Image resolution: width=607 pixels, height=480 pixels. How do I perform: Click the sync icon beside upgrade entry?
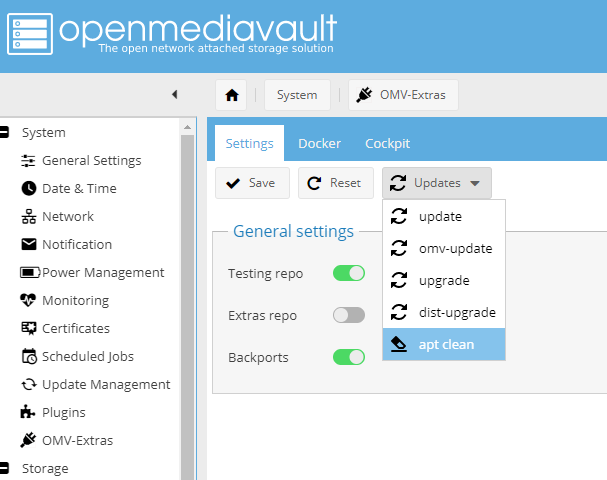pos(399,280)
